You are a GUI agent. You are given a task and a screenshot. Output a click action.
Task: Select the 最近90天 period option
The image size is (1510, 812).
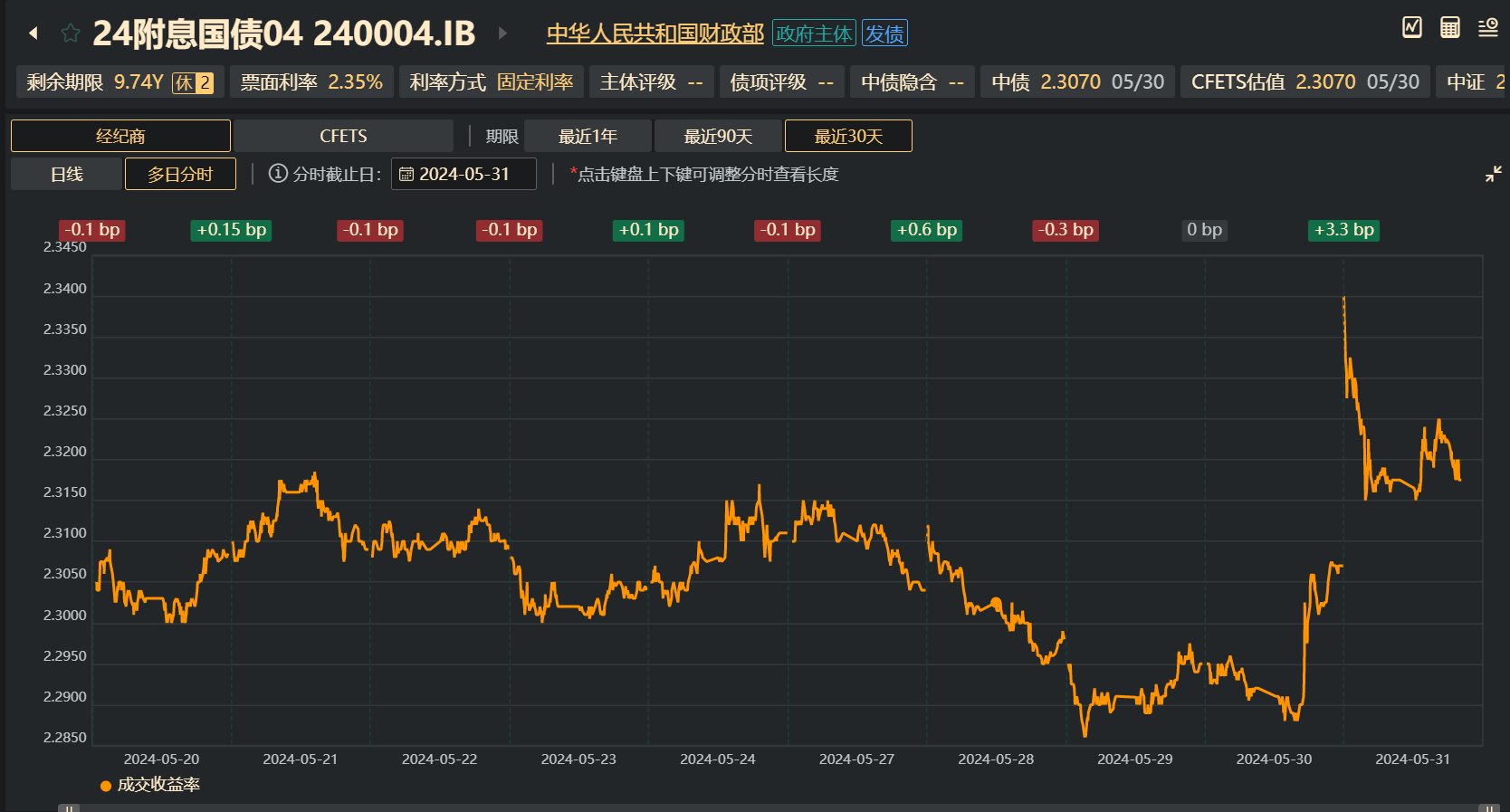pyautogui.click(x=718, y=136)
